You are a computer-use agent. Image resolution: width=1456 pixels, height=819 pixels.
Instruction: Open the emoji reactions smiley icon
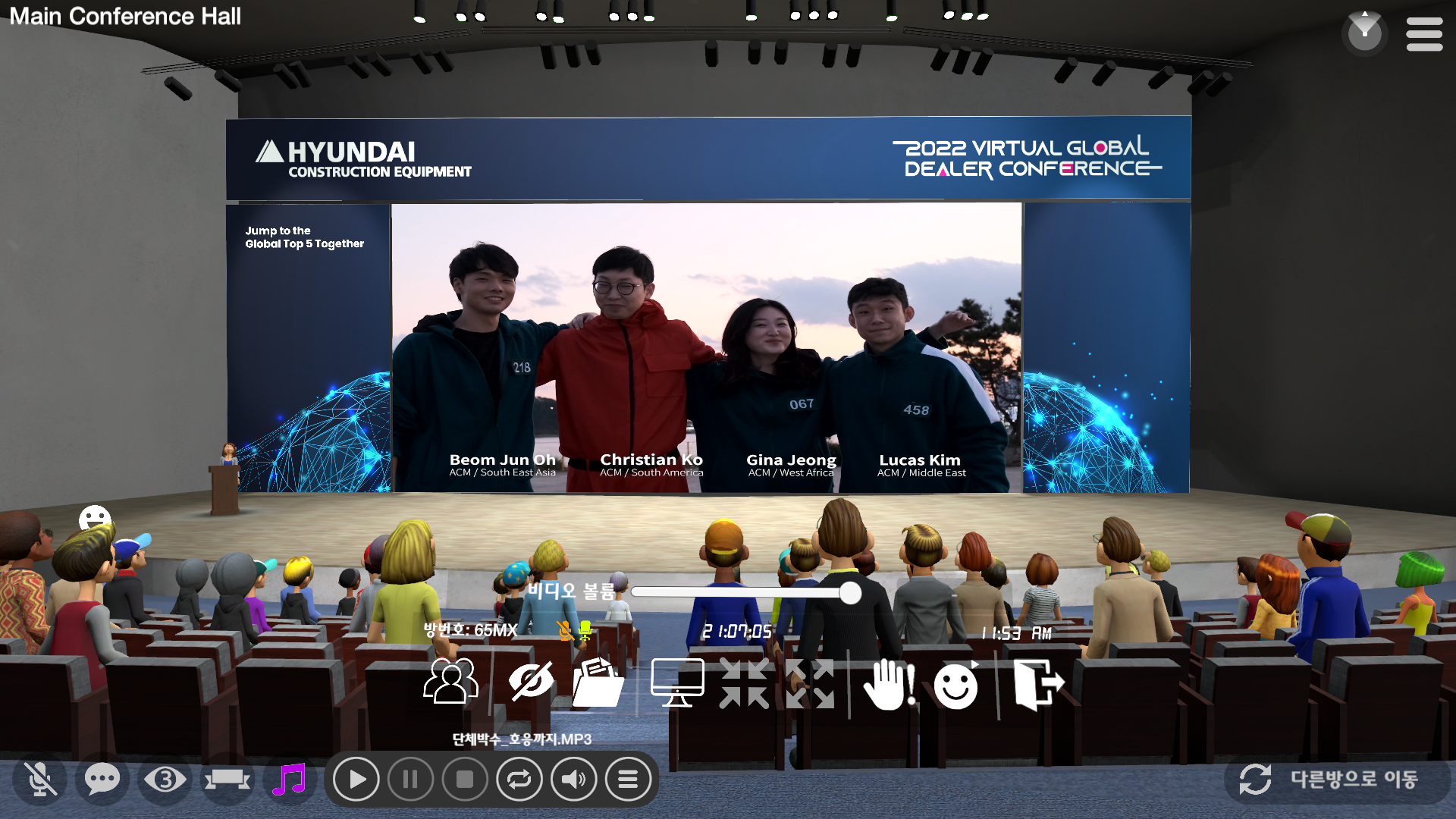pyautogui.click(x=956, y=686)
